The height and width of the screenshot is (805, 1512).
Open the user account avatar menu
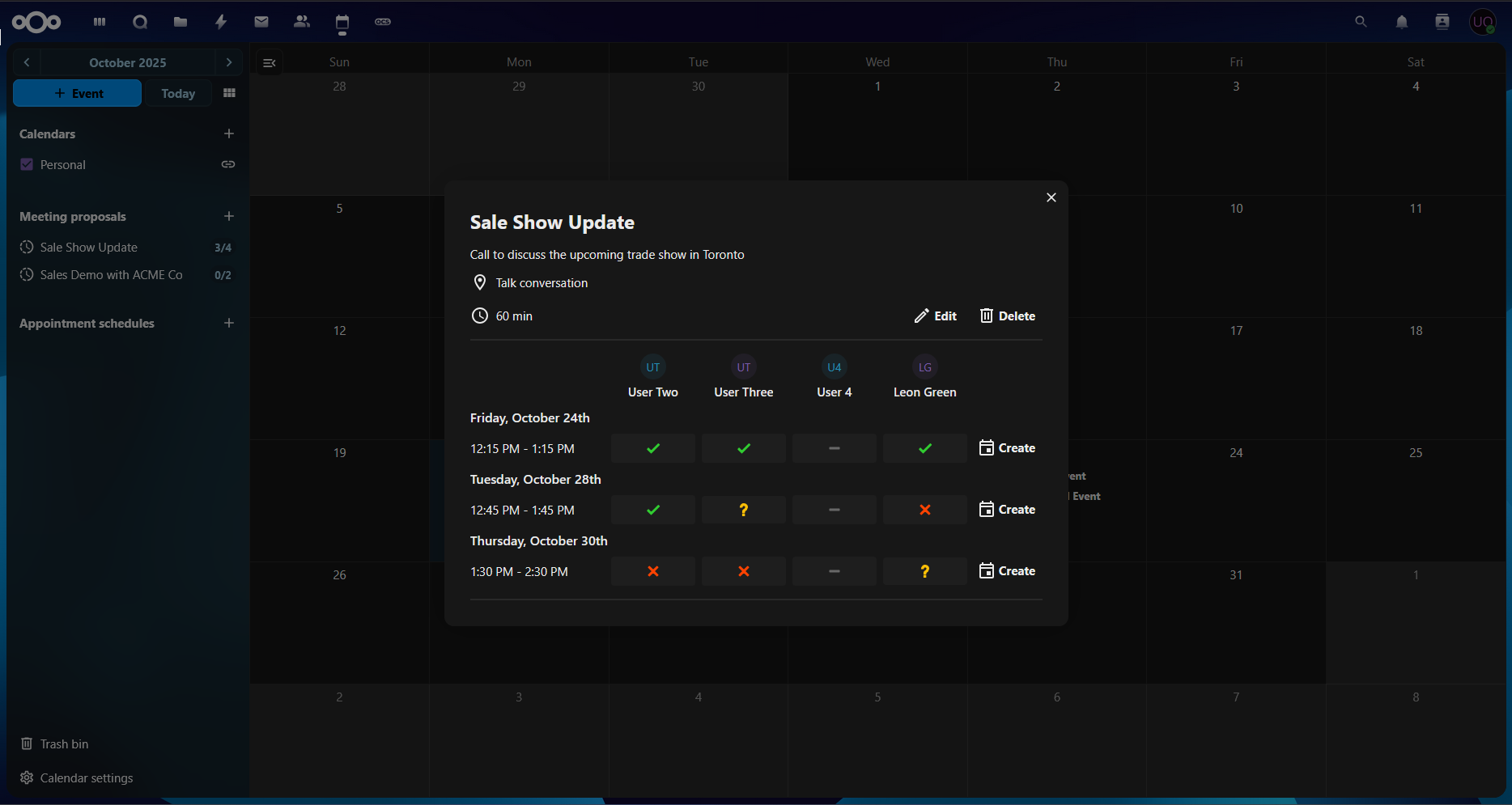coord(1483,22)
